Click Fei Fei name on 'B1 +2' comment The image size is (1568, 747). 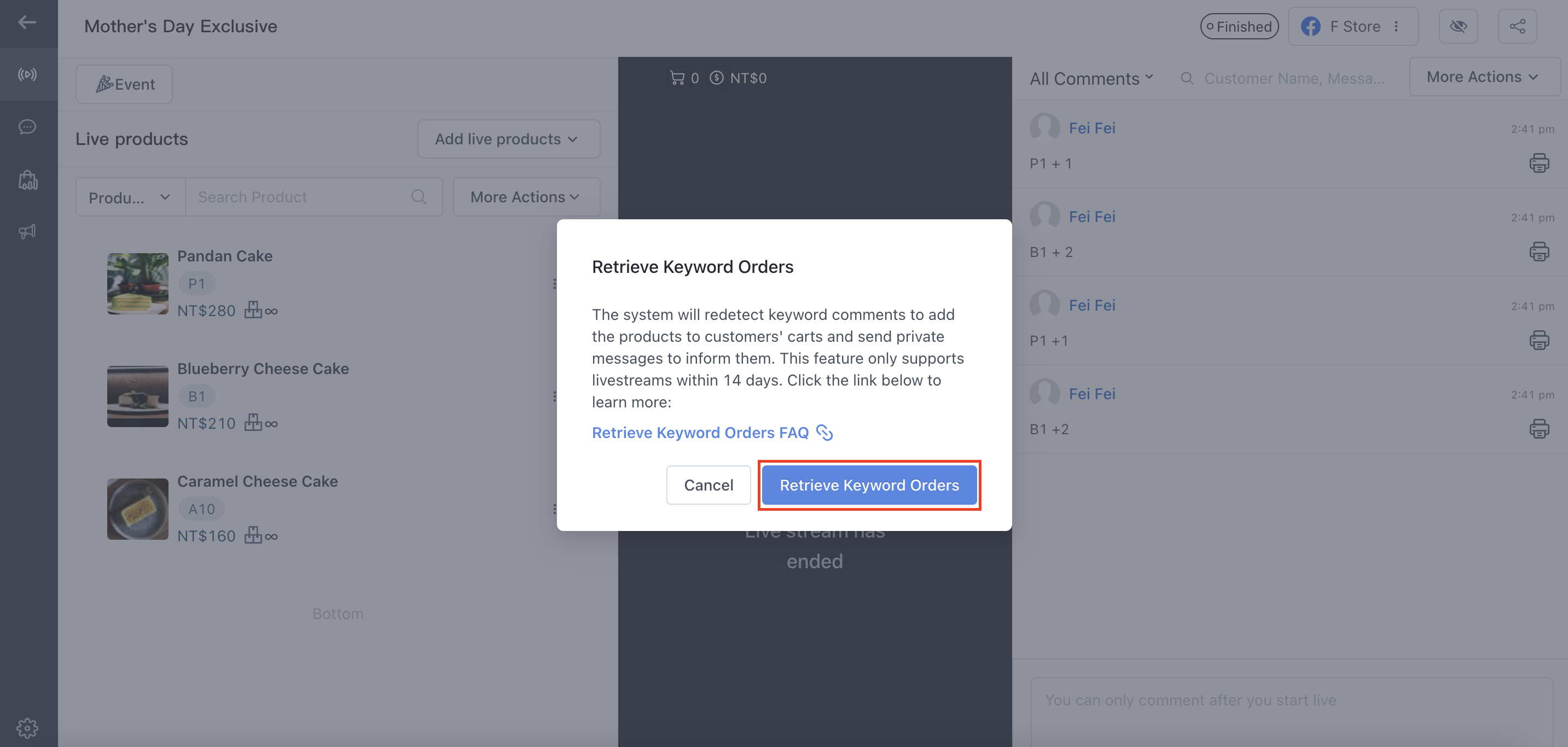click(x=1092, y=394)
